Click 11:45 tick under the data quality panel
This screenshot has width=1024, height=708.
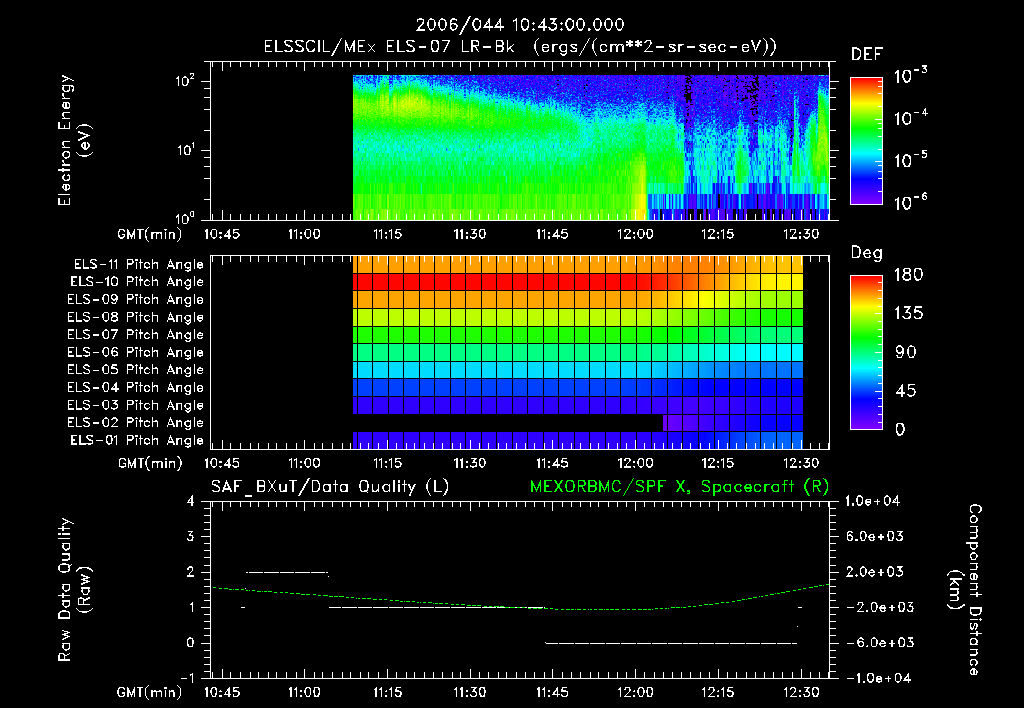(x=552, y=692)
